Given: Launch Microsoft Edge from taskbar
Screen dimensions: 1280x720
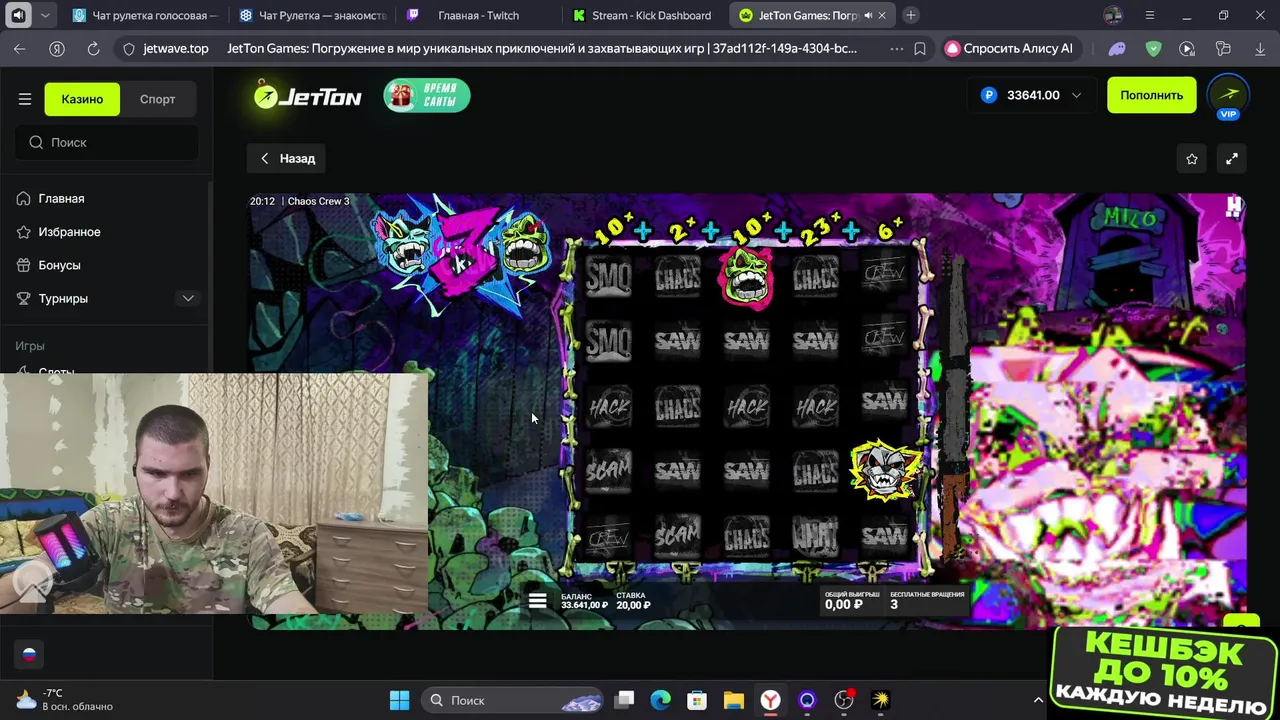Looking at the screenshot, I should tap(661, 700).
